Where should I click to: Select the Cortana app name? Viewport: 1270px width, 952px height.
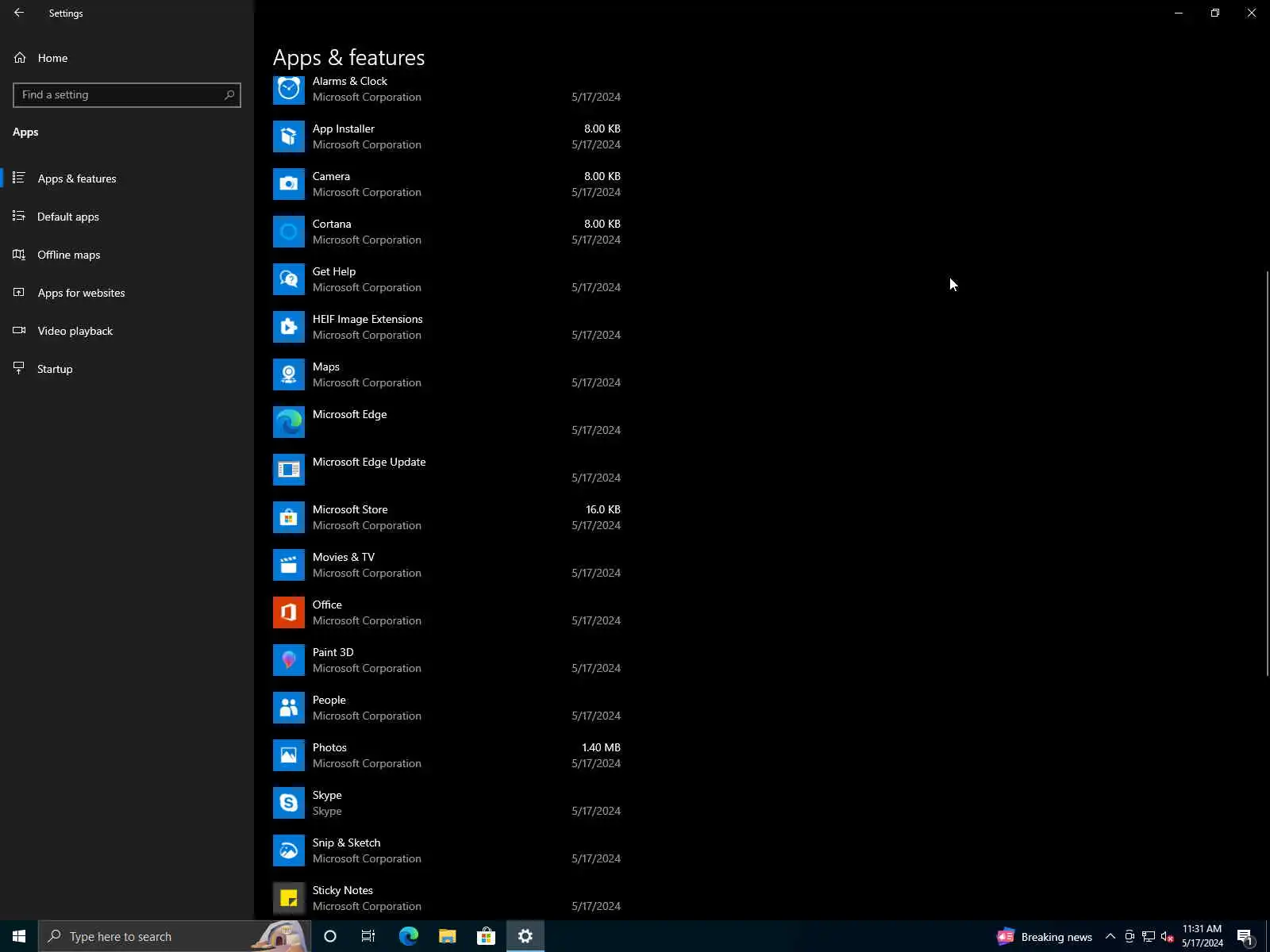pyautogui.click(x=332, y=224)
